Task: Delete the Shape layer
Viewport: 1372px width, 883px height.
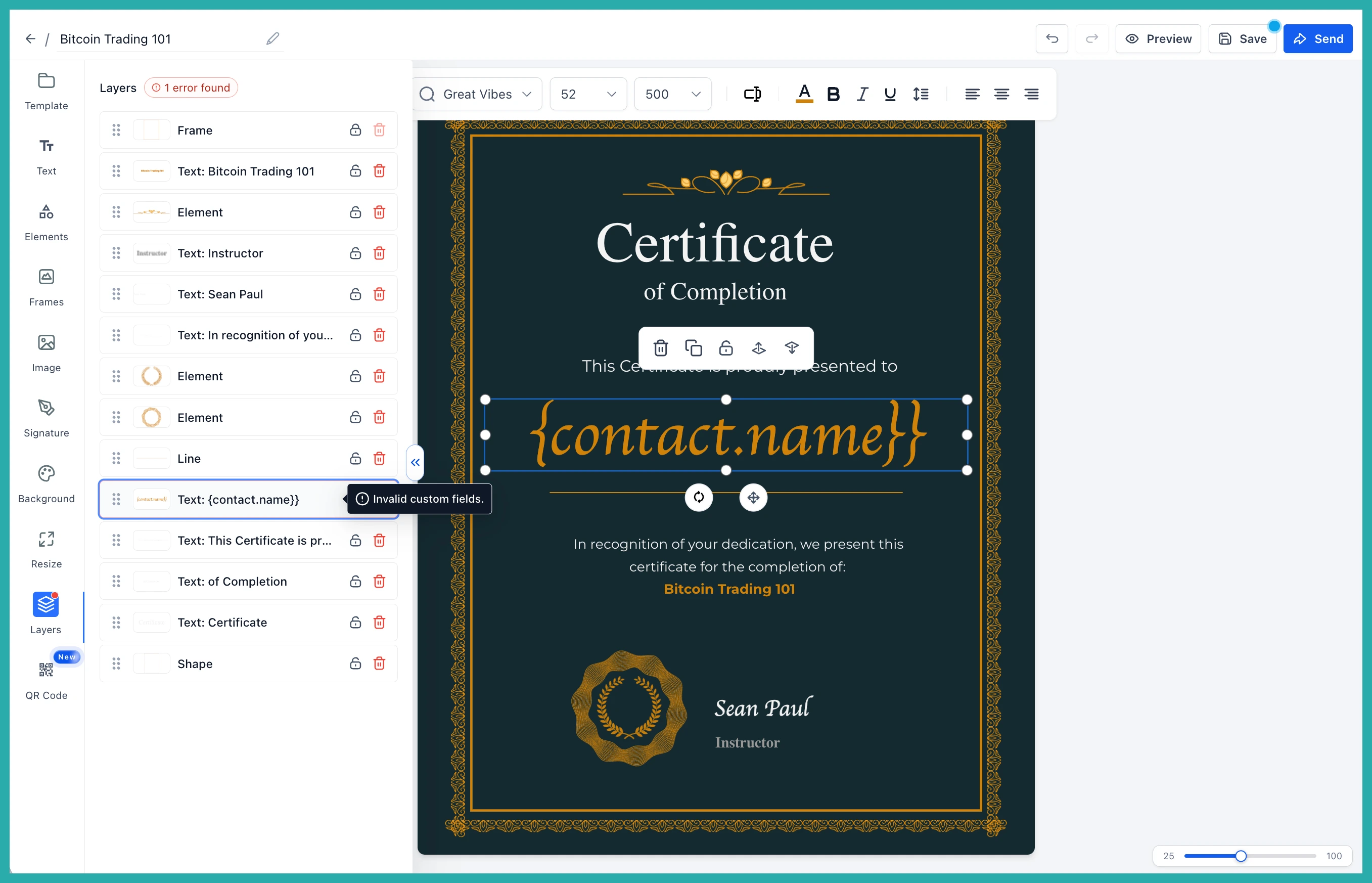Action: click(379, 664)
